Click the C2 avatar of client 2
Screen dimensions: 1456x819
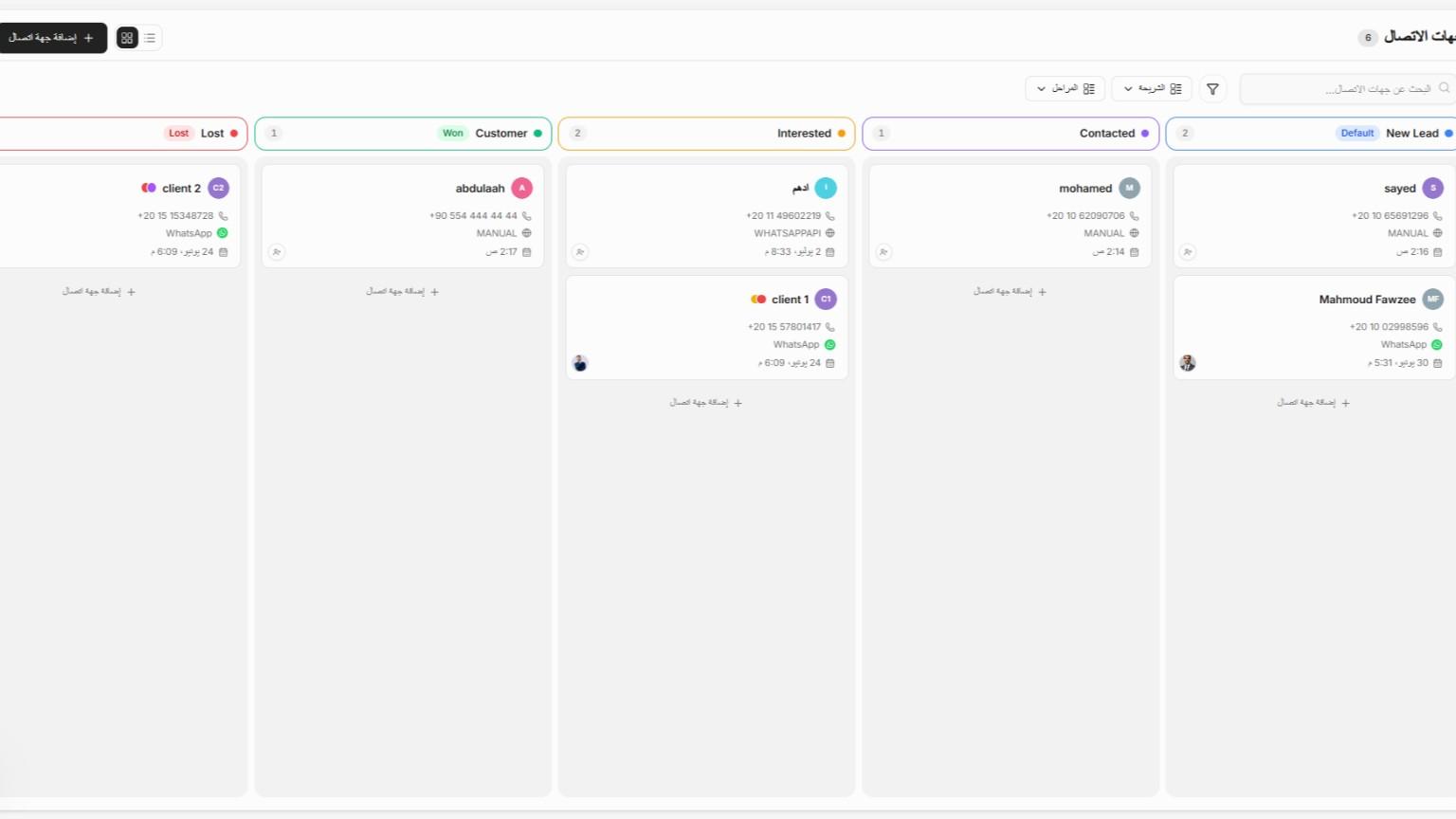(x=218, y=189)
